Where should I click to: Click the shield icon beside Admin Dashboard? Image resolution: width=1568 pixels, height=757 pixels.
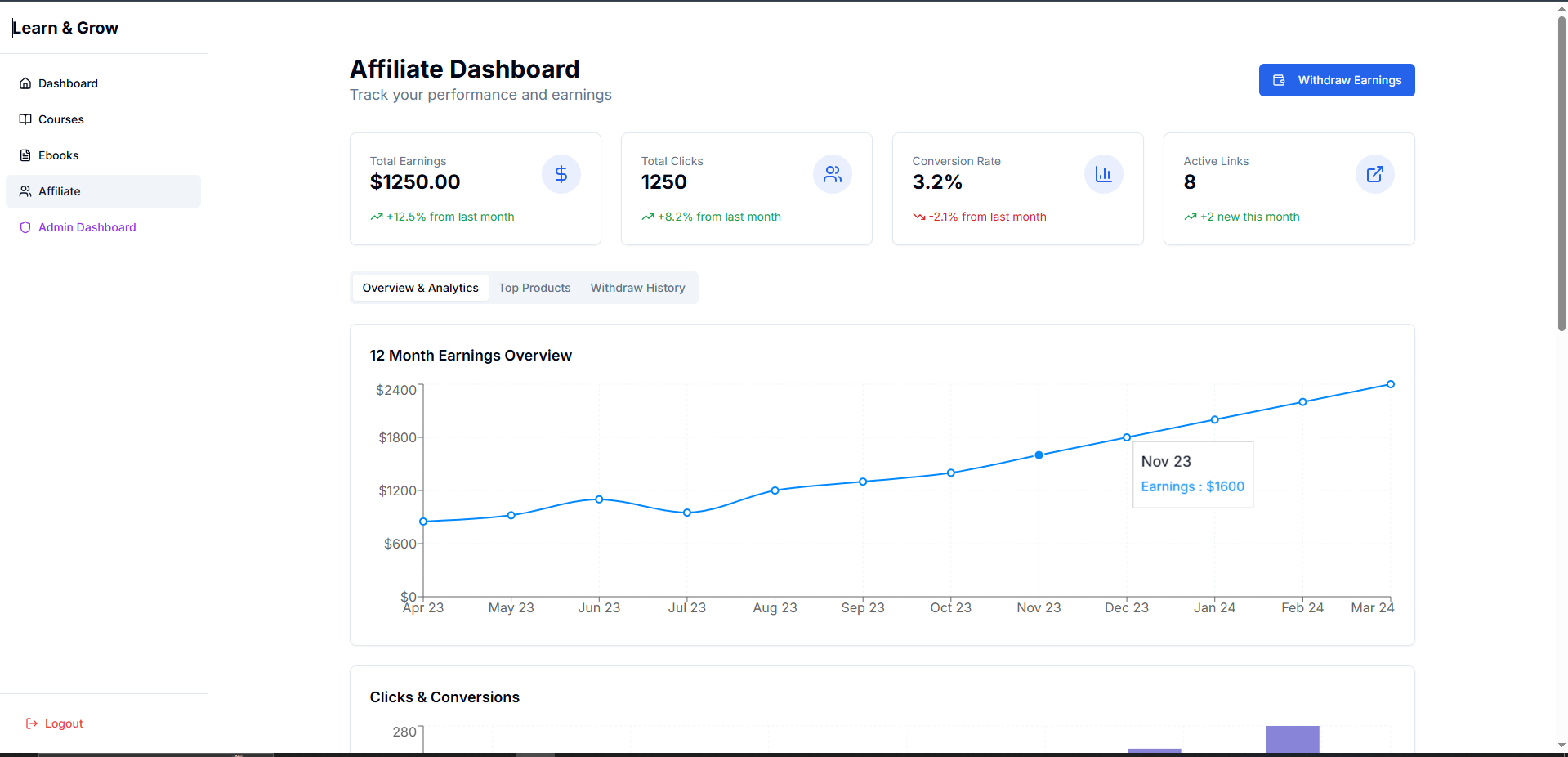pos(25,227)
